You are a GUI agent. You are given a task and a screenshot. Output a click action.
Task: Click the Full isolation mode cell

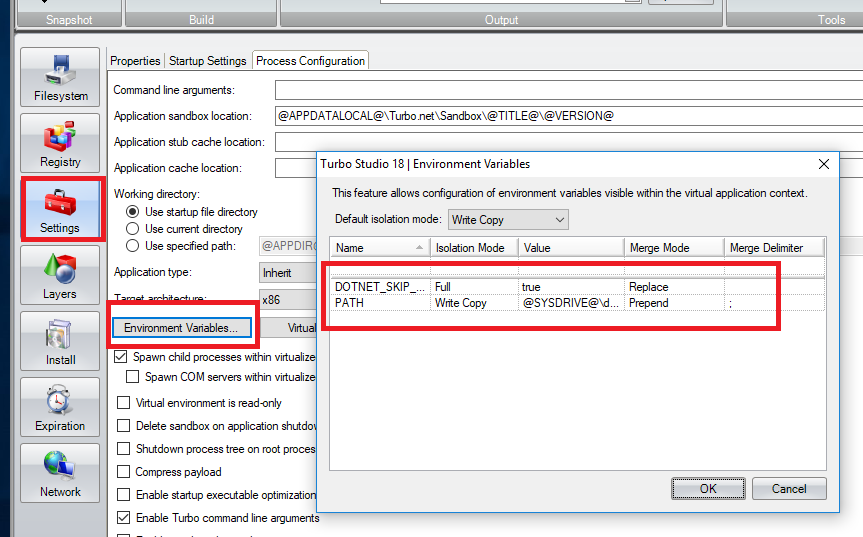pos(474,287)
